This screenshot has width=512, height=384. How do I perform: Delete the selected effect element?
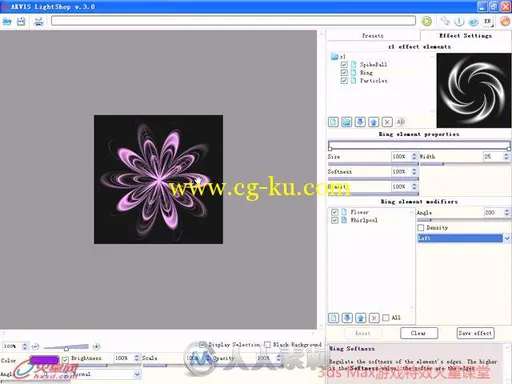pyautogui.click(x=387, y=122)
